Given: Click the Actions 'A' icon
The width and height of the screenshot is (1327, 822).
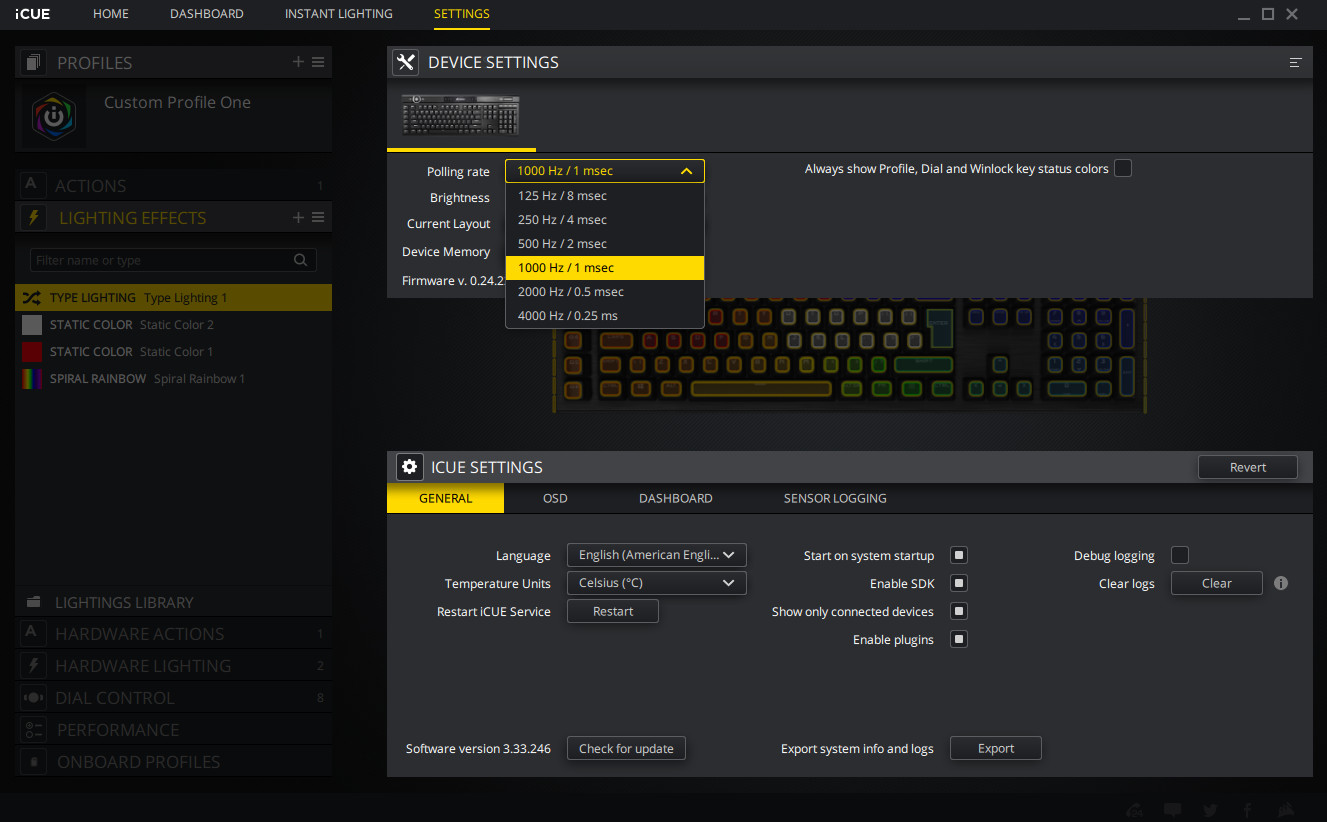Looking at the screenshot, I should (x=31, y=184).
